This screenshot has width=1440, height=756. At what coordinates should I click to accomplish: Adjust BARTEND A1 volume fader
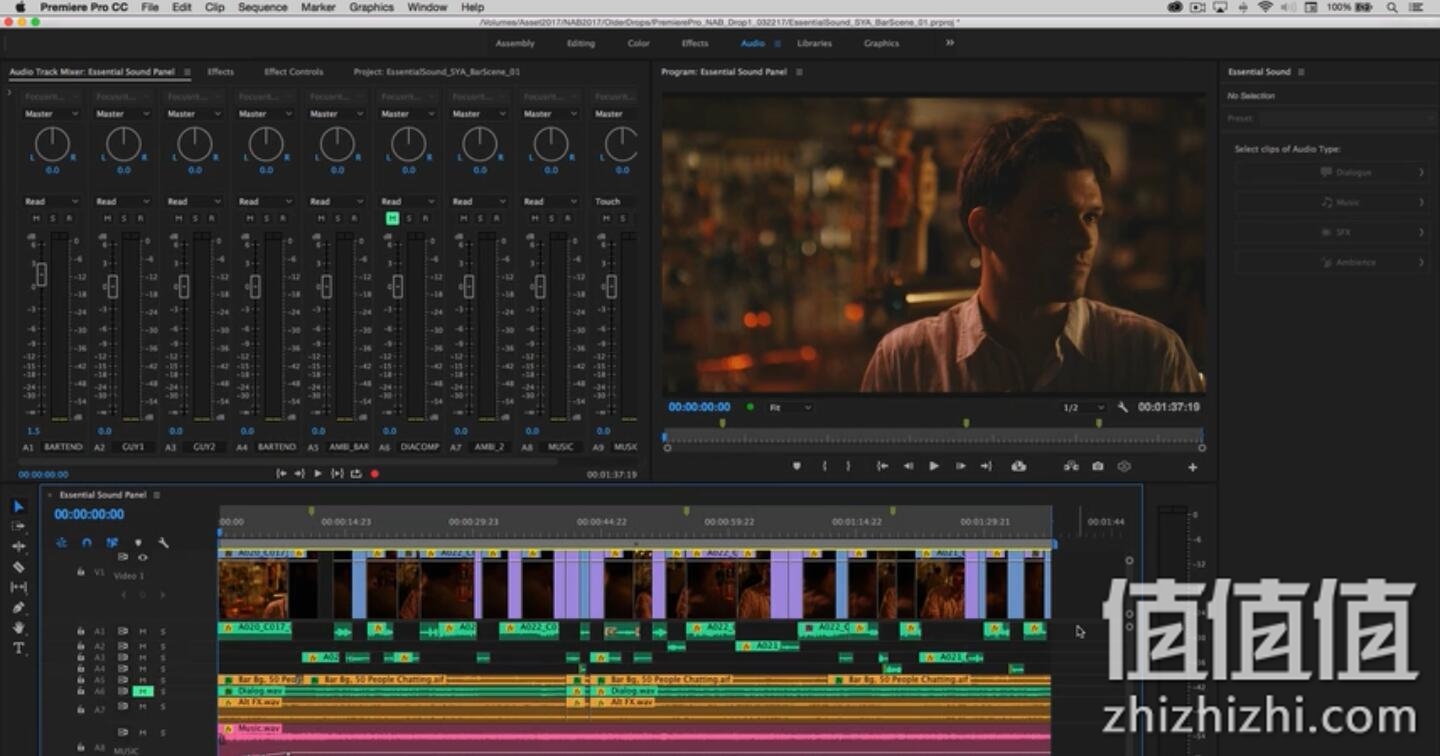click(x=42, y=273)
